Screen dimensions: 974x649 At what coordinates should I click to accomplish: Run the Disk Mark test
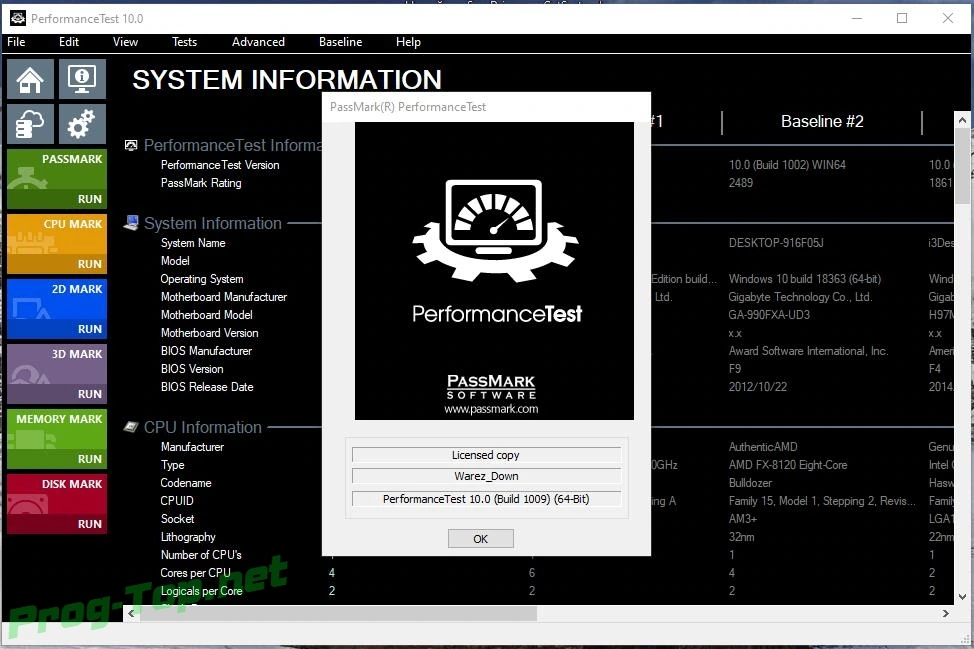(89, 524)
